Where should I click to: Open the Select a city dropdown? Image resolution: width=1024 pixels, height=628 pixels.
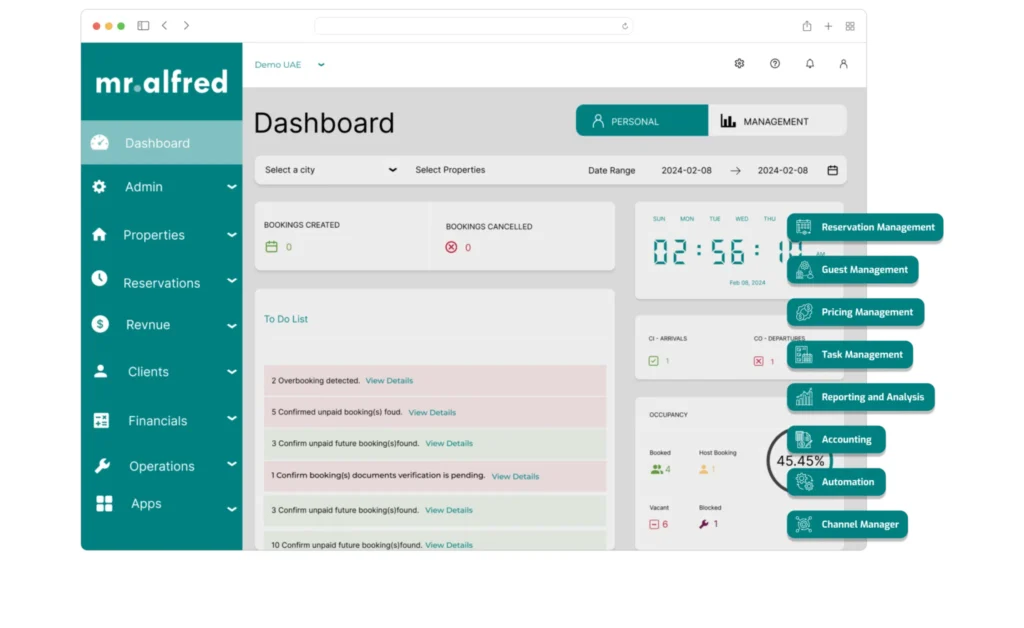[x=330, y=170]
